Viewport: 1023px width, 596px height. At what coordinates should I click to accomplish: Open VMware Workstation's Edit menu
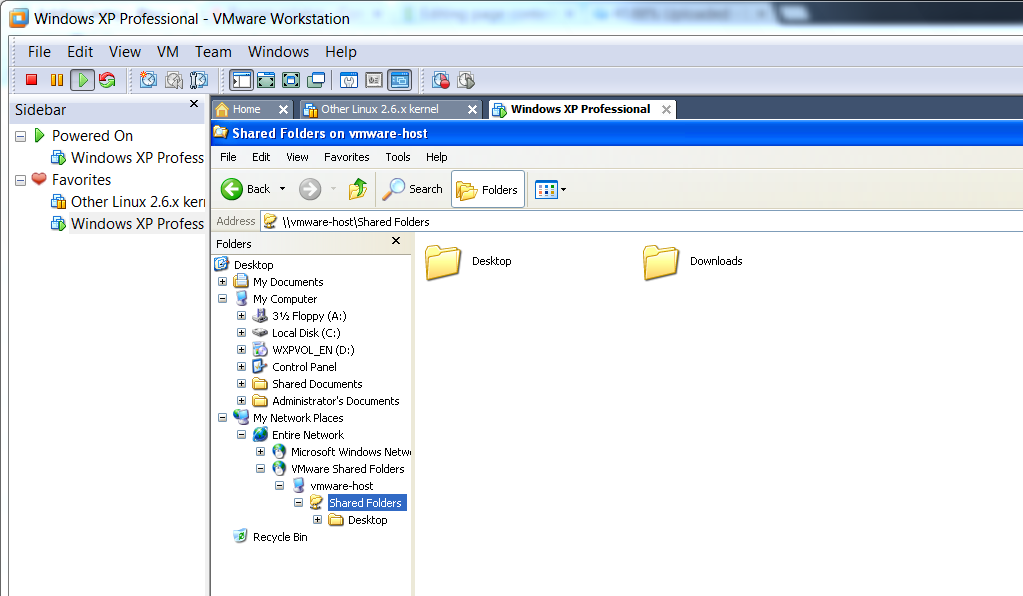80,52
